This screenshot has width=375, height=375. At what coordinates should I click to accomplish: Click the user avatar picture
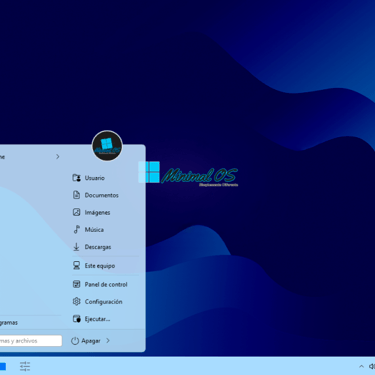point(107,146)
